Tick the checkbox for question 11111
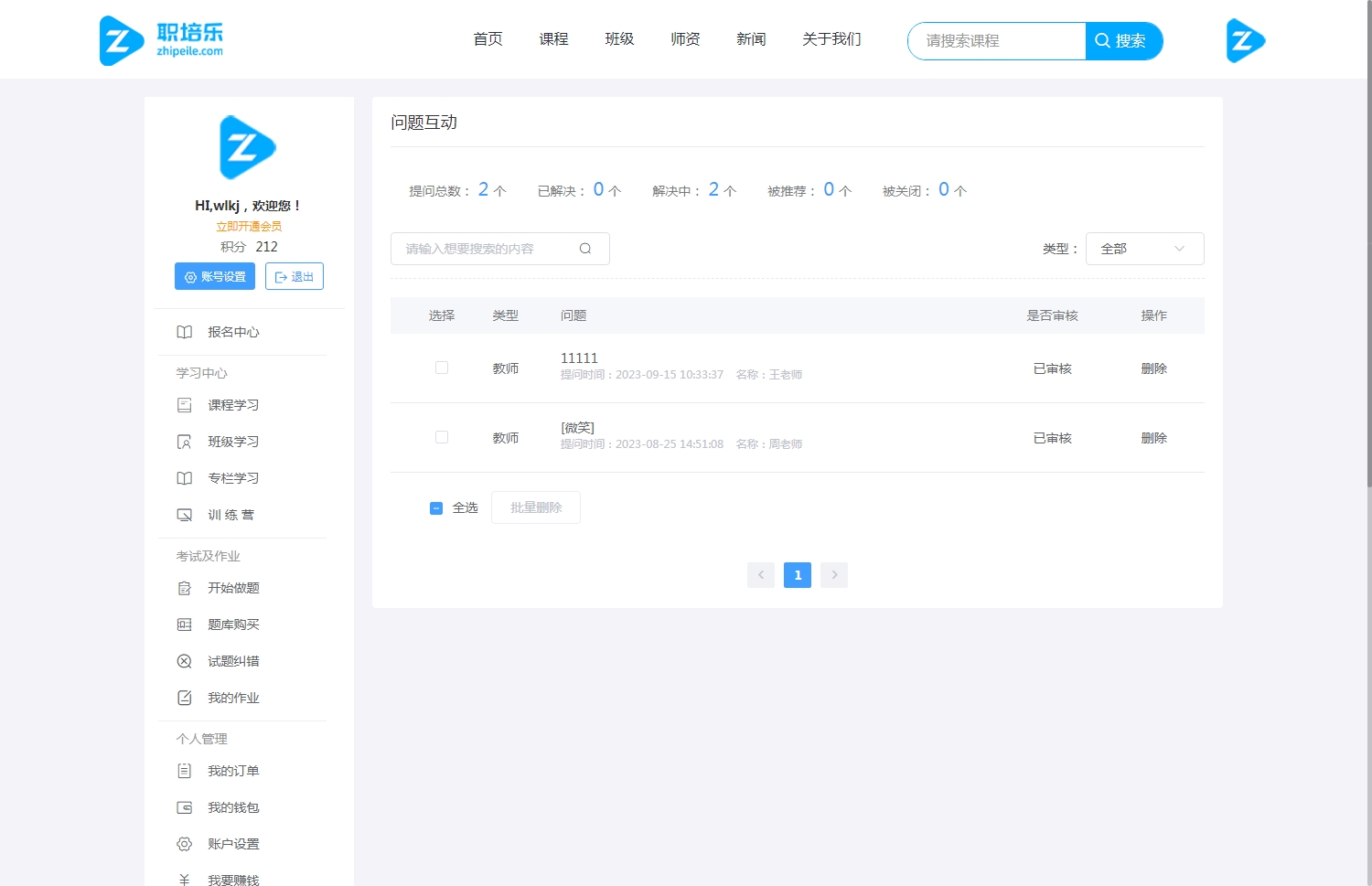 [442, 368]
